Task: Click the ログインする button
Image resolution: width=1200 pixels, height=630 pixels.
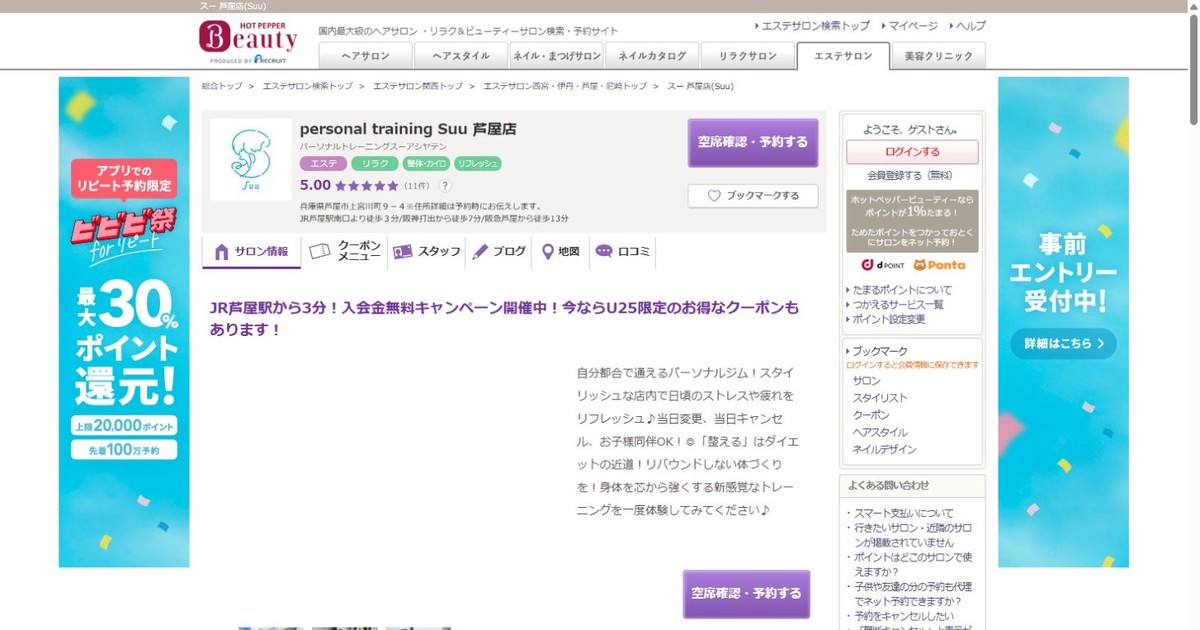Action: click(912, 152)
